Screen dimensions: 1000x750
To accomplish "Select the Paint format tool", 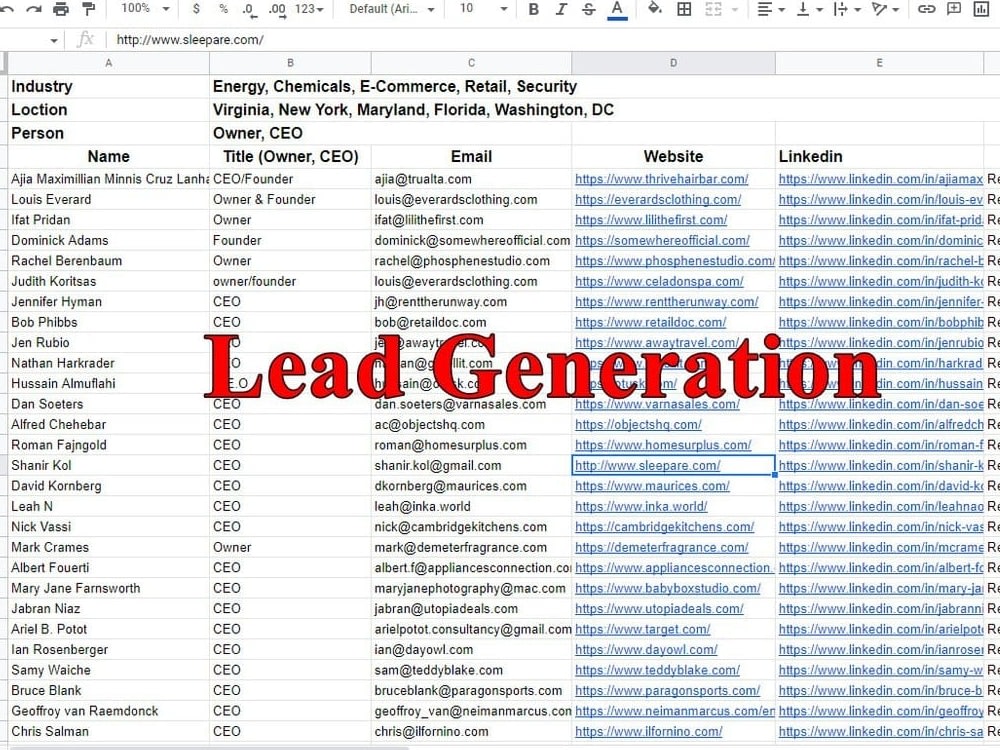I will point(87,10).
